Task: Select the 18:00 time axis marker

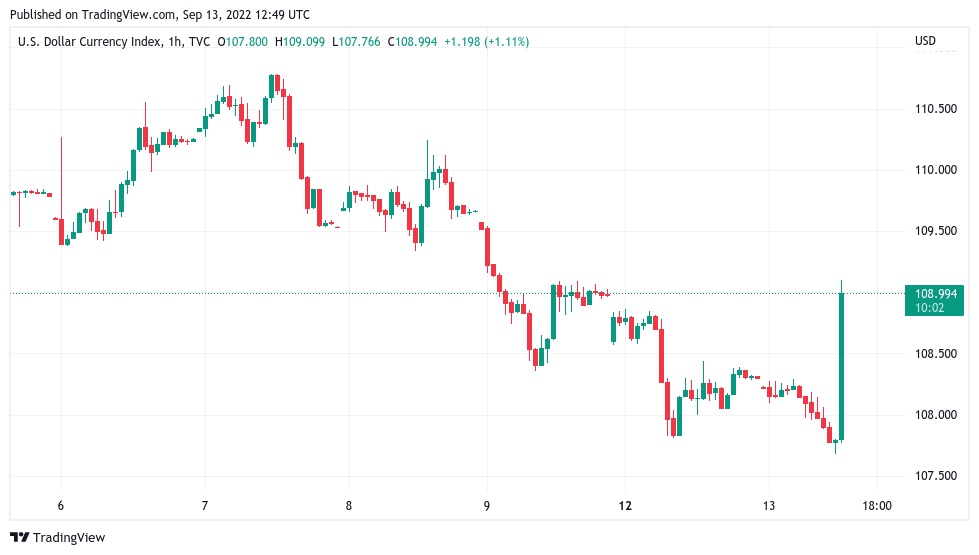Action: point(877,506)
